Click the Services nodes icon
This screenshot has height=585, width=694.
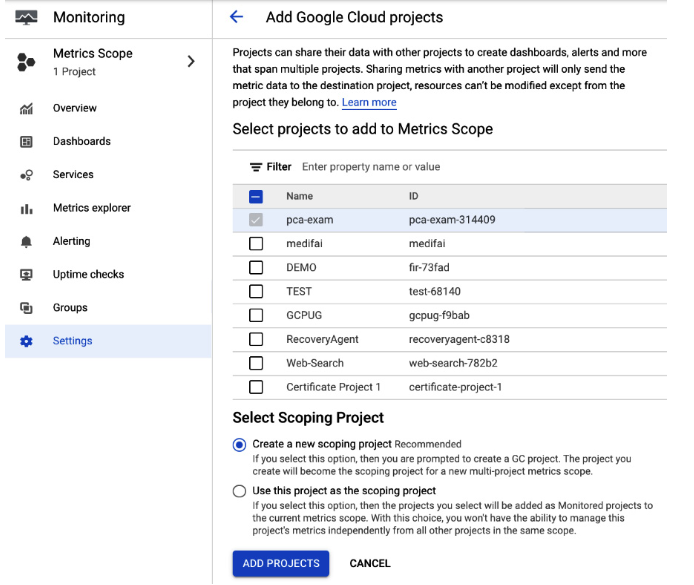[x=26, y=175]
